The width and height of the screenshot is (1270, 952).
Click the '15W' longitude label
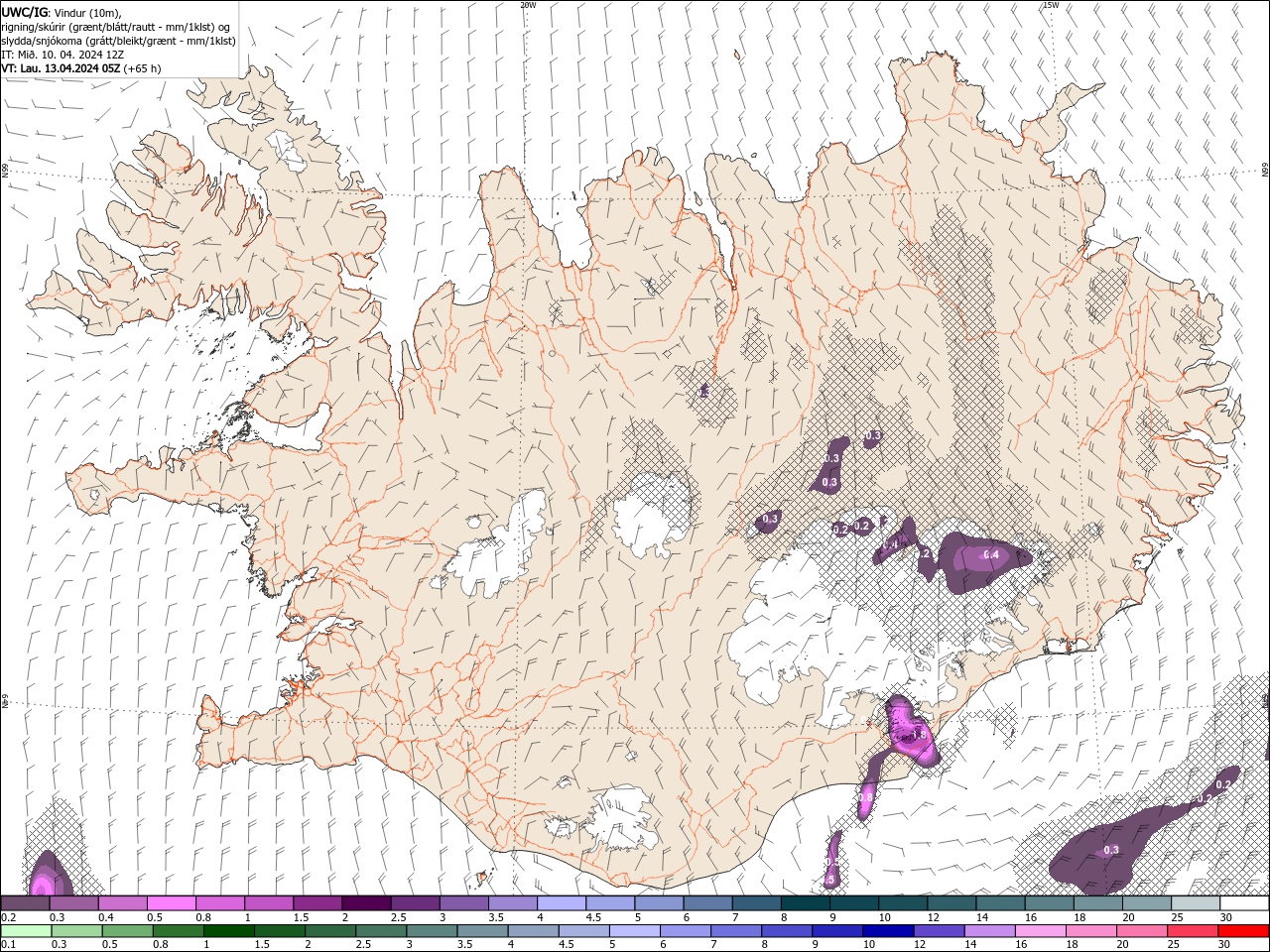point(1051,5)
